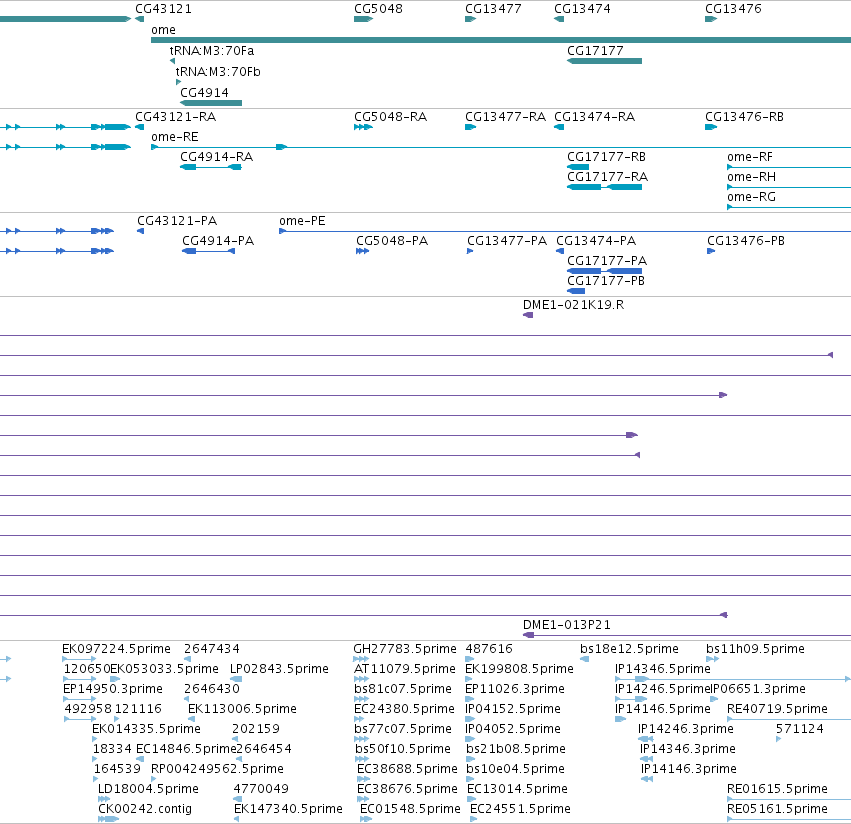Click the EP11026.3prime EST label

tap(515, 689)
